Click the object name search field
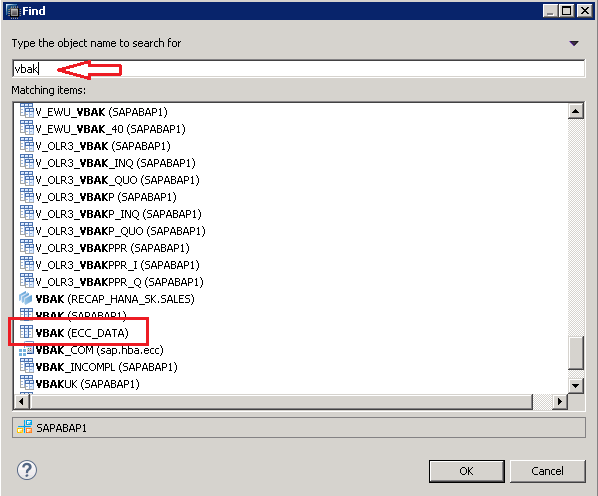598x496 pixels. coord(299,69)
